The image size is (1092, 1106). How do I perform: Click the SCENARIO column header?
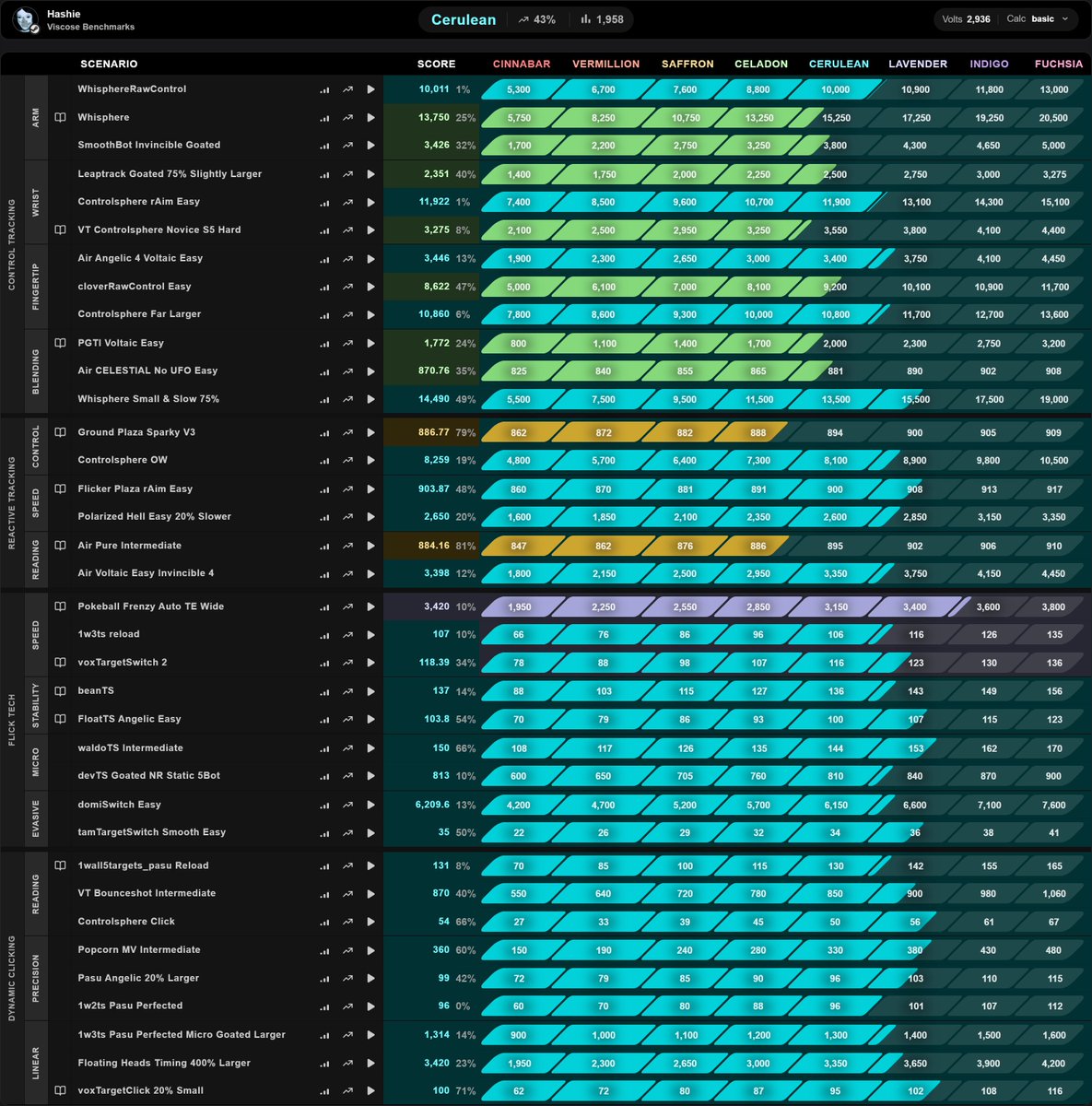coord(109,64)
